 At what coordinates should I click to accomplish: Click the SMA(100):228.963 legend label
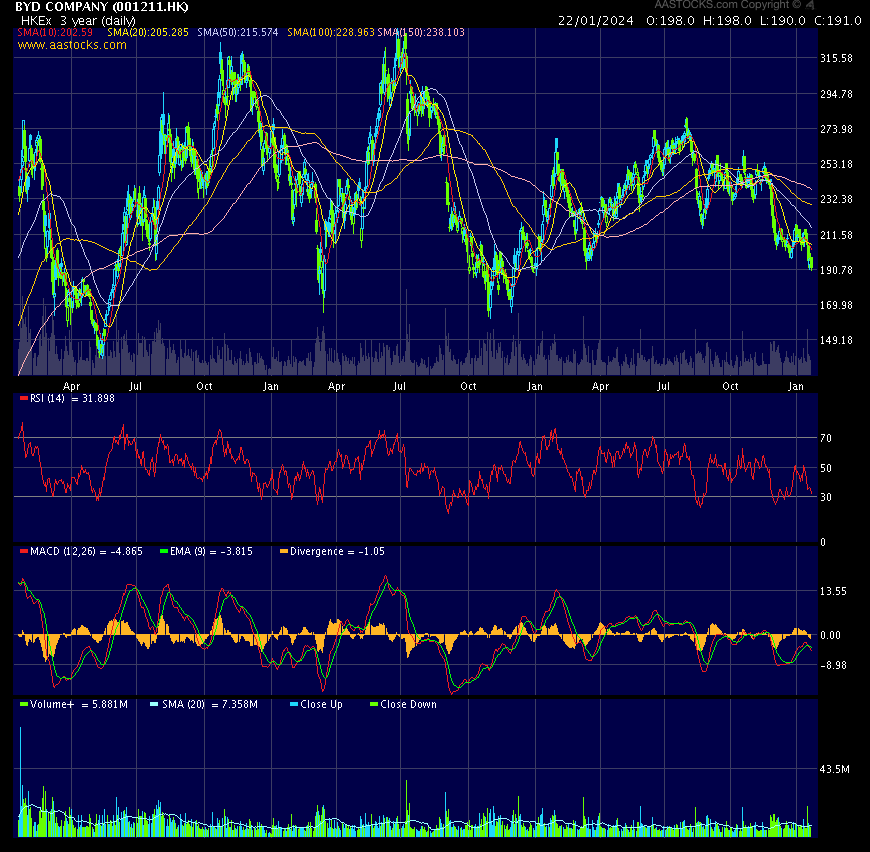(331, 32)
